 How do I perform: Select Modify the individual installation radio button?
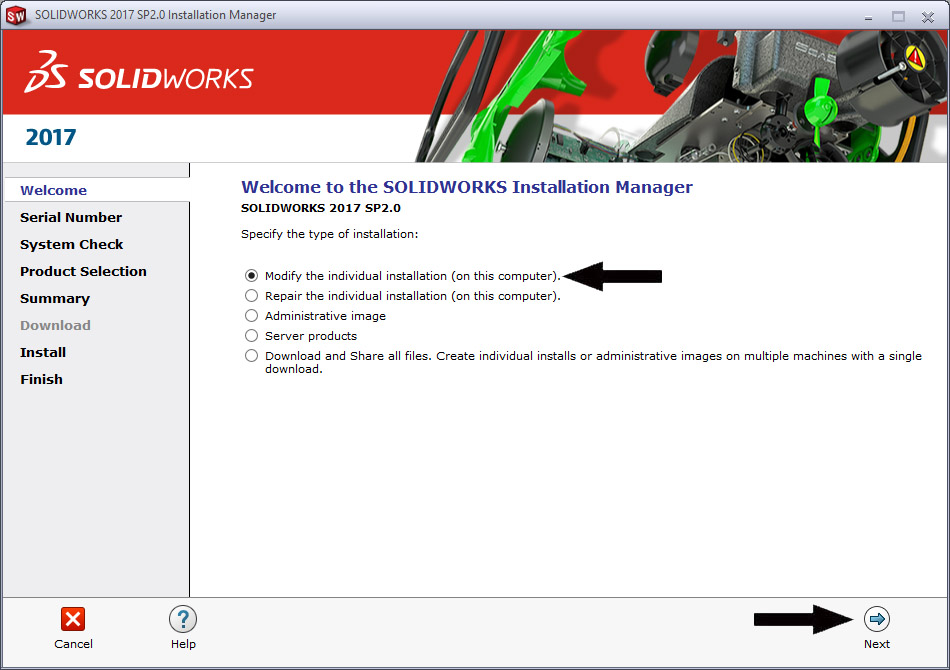click(x=251, y=276)
